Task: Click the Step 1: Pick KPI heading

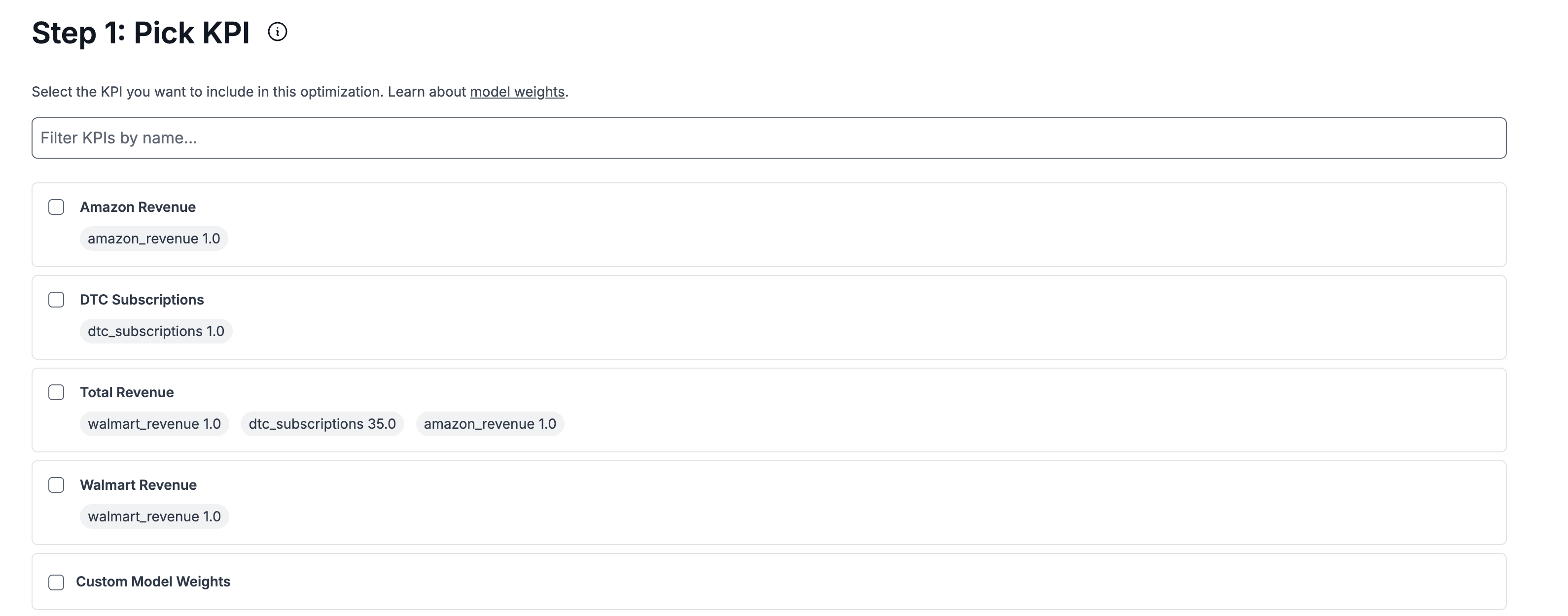Action: [x=141, y=33]
